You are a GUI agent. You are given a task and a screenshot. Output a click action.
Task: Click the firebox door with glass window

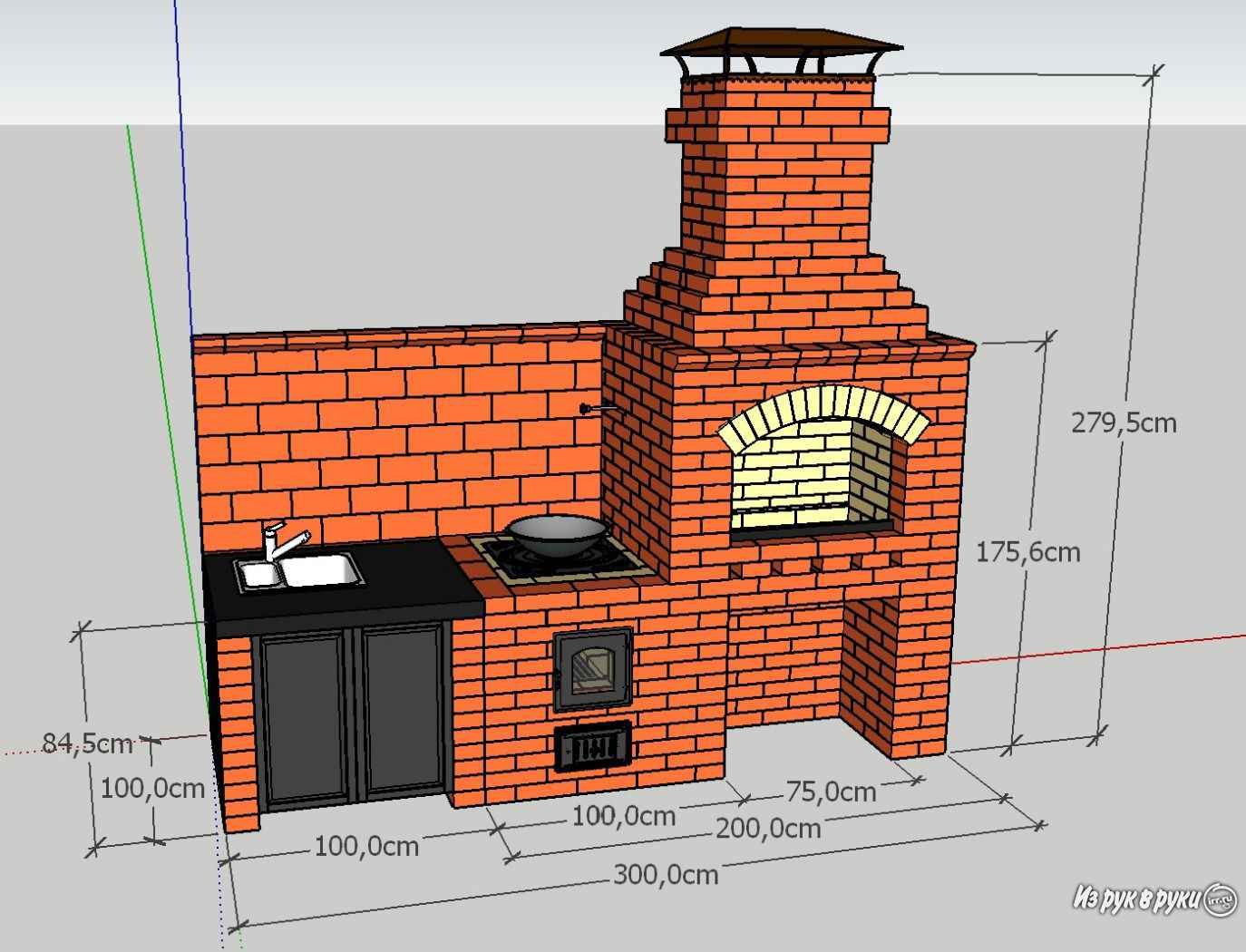coord(593,669)
